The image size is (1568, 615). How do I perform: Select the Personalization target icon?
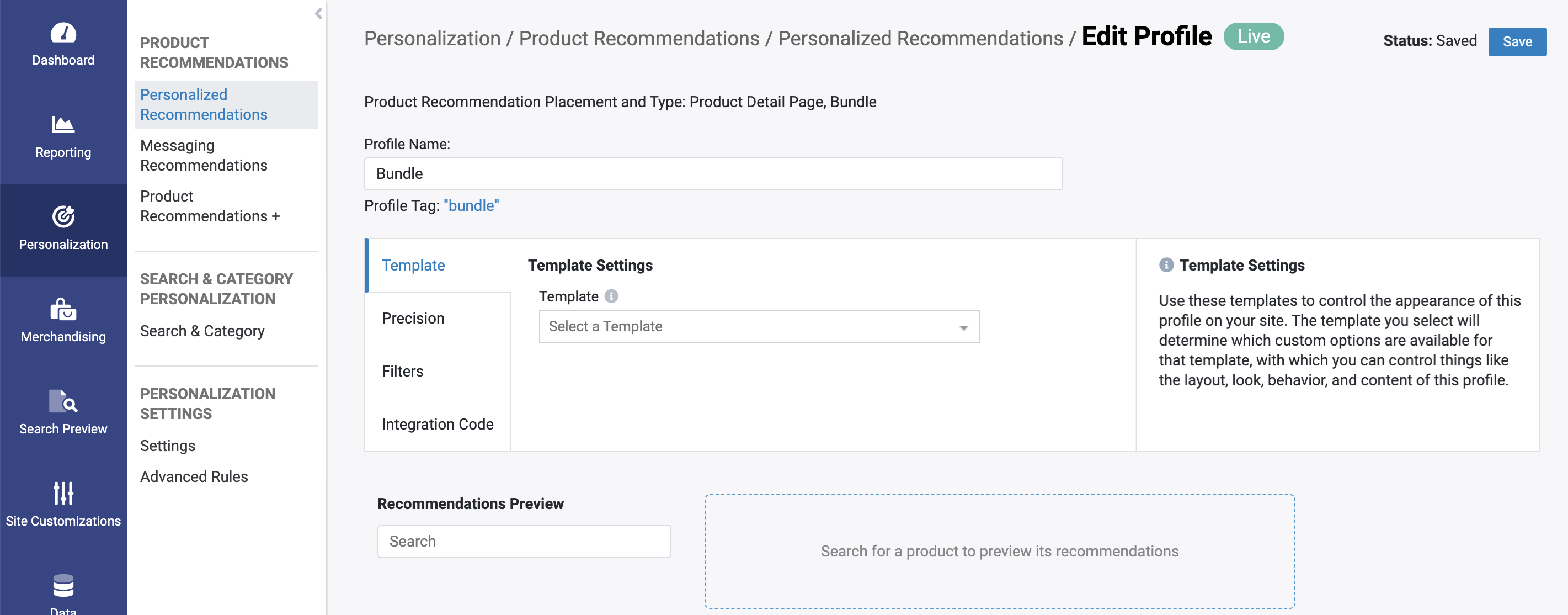coord(63,216)
